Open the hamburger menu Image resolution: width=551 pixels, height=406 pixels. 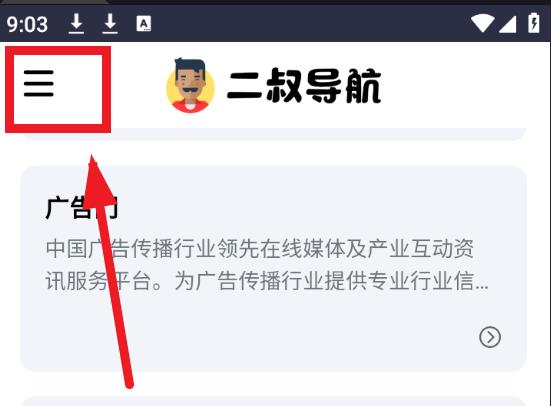tap(39, 84)
